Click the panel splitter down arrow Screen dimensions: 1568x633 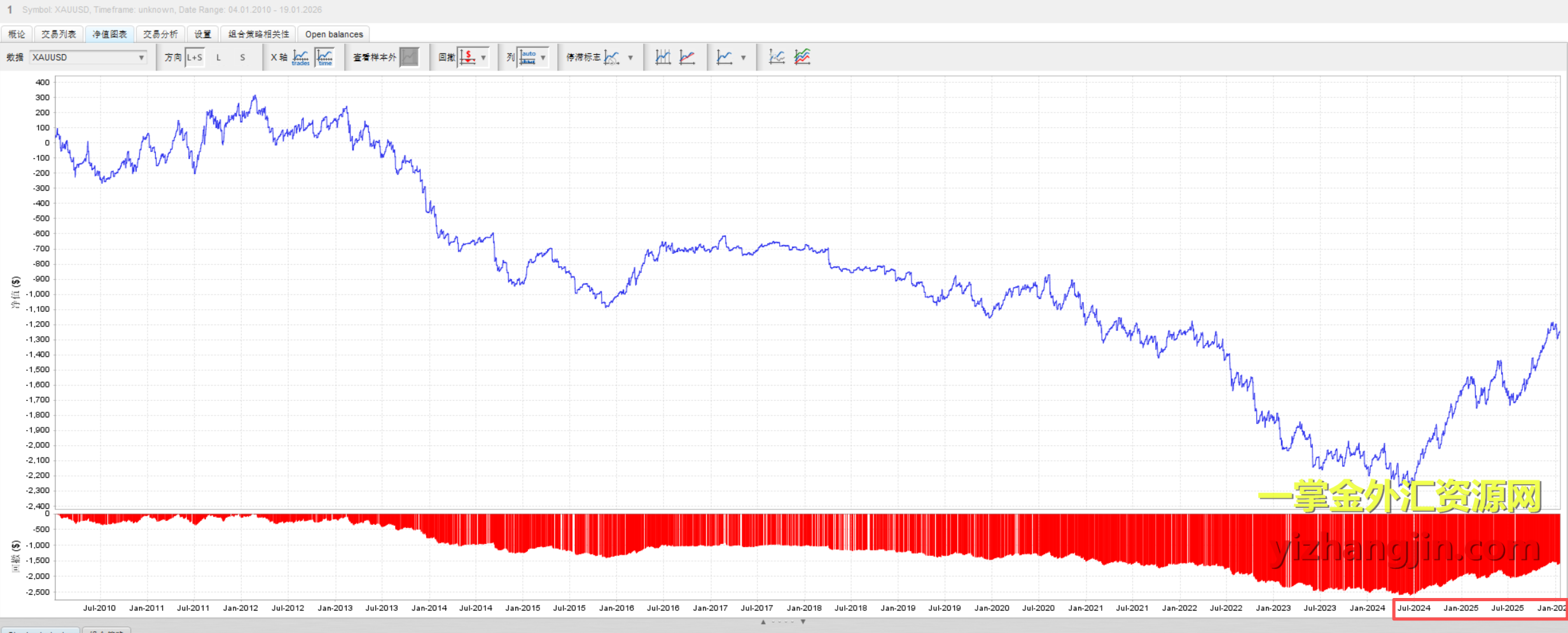pos(803,622)
